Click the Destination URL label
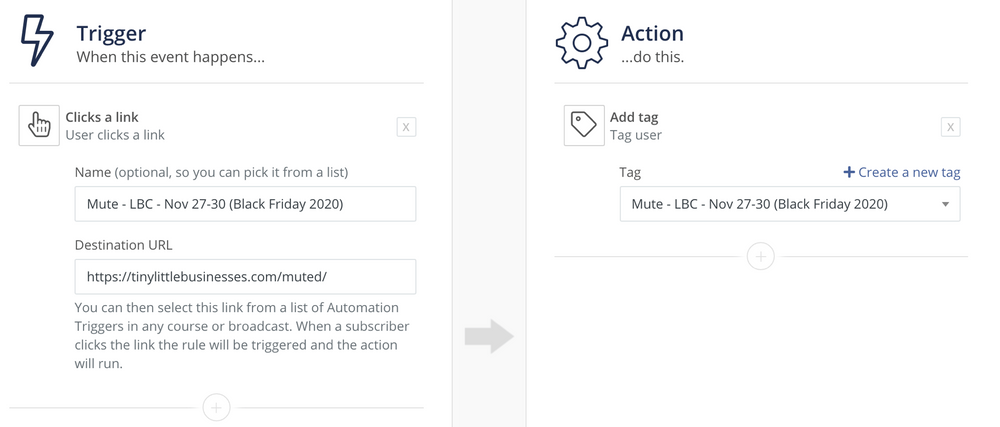The image size is (1000, 427). 124,245
